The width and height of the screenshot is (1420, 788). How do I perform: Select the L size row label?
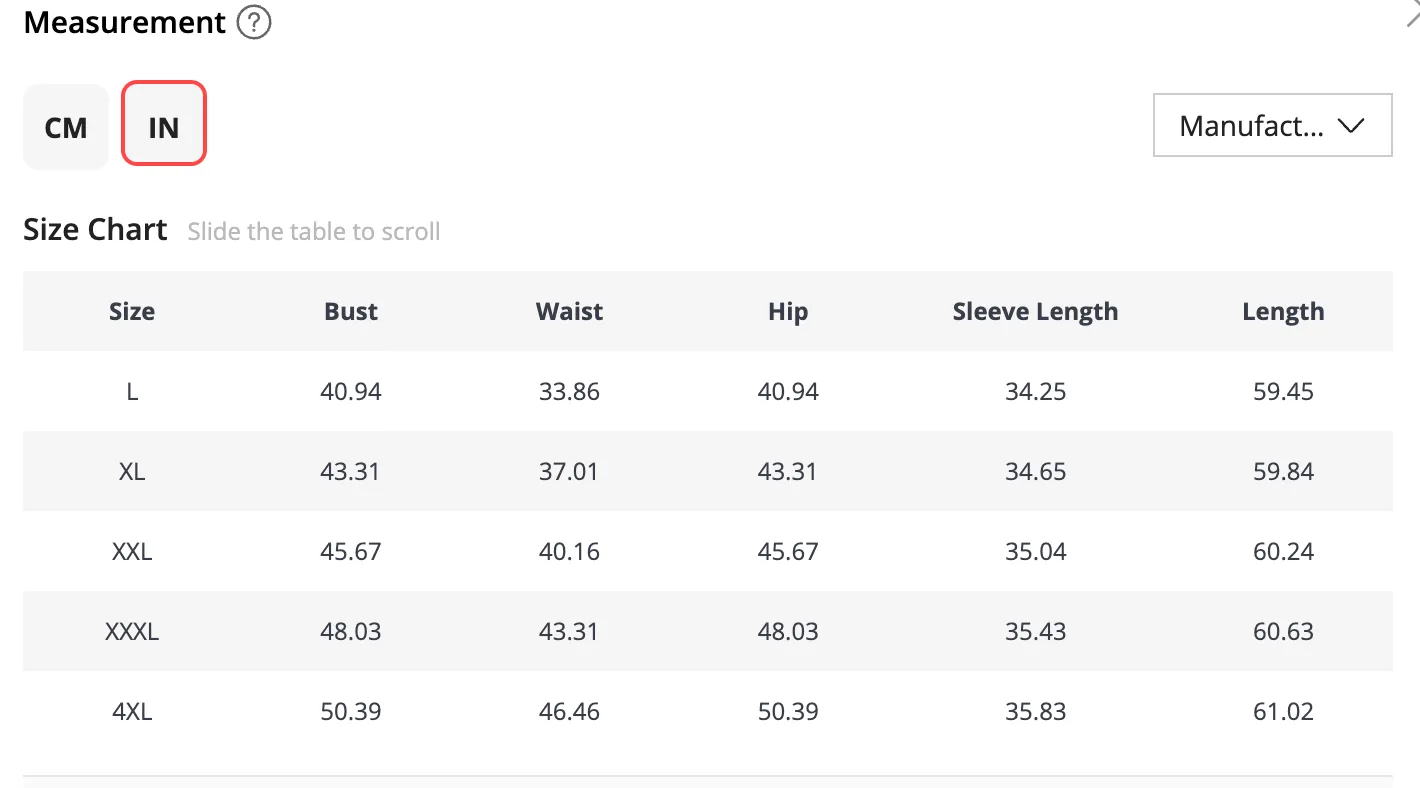pos(132,391)
